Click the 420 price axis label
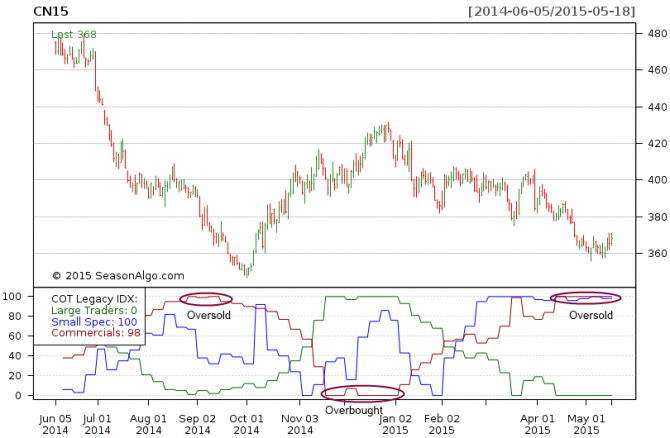 coord(656,144)
